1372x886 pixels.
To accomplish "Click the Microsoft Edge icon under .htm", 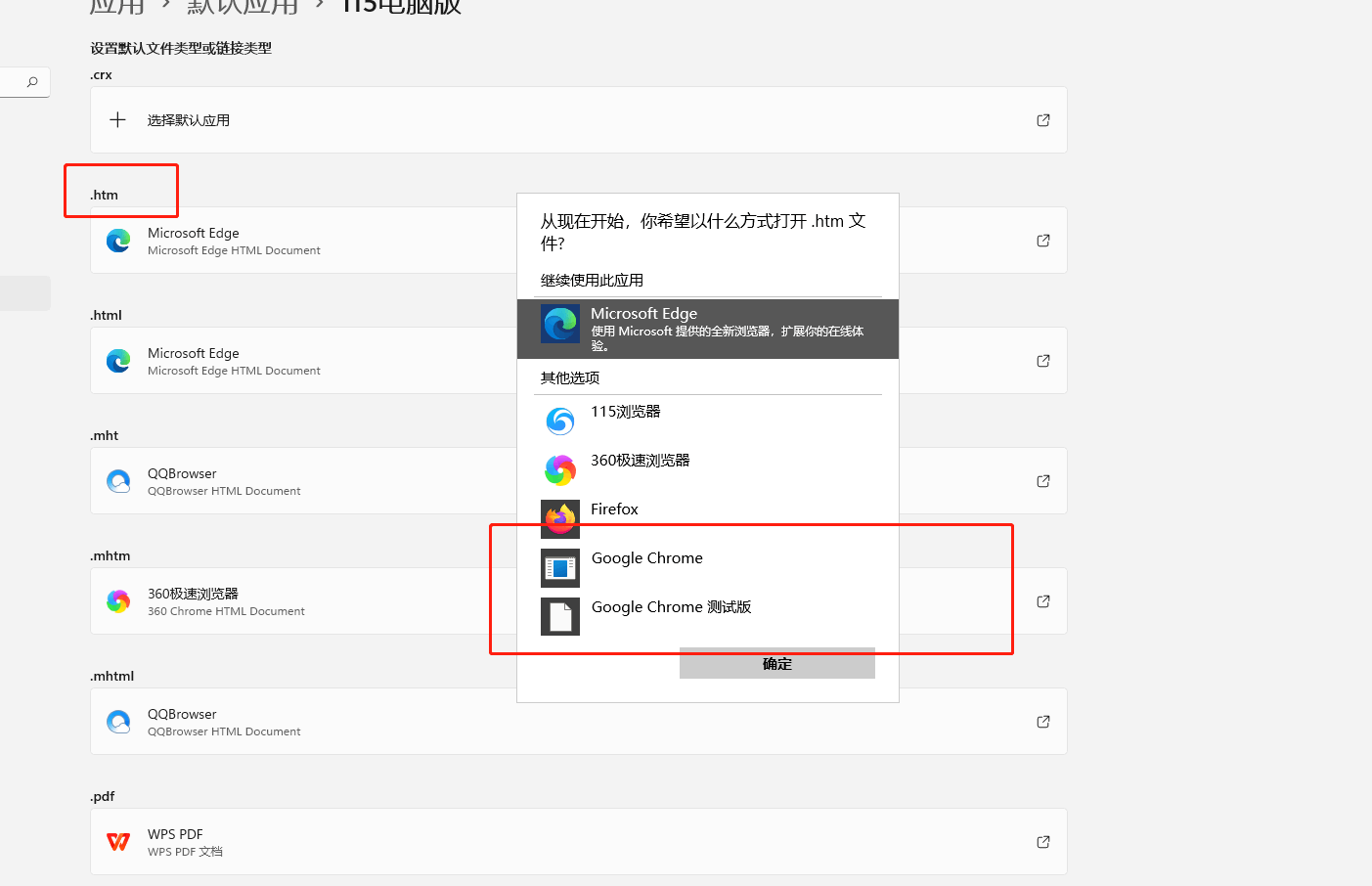I will tap(118, 240).
